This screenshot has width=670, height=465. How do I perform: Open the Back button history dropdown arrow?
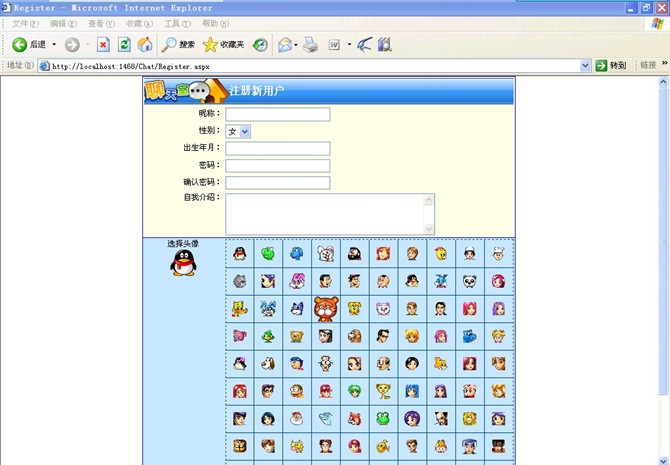54,44
